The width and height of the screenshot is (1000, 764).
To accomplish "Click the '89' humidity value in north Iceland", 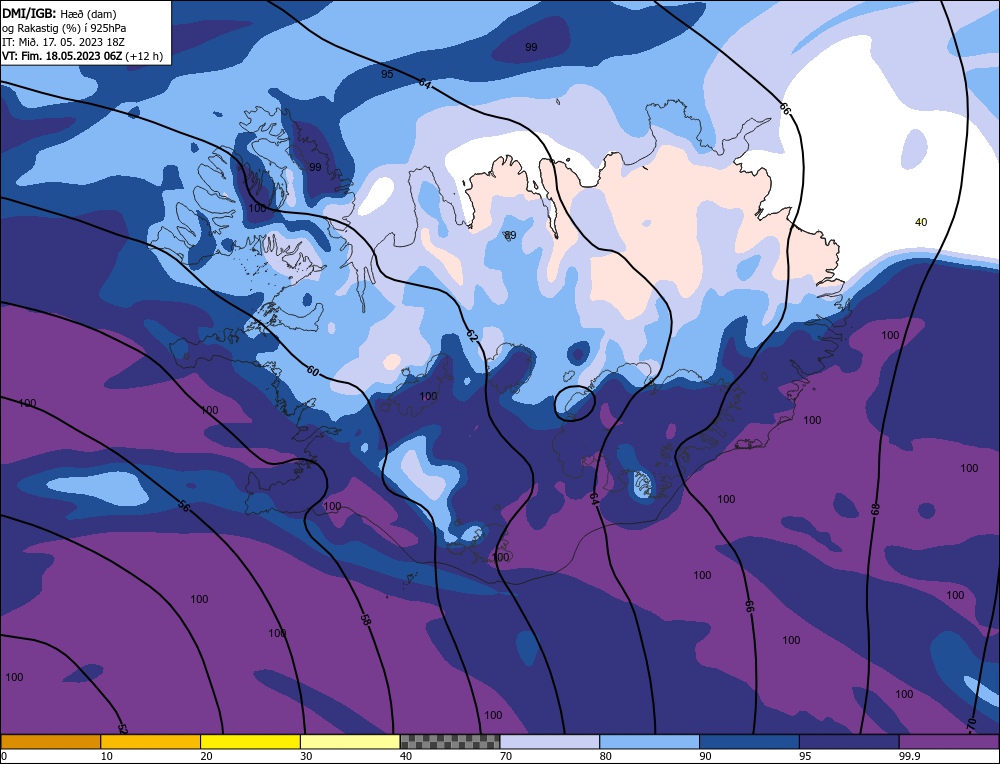I will (x=510, y=235).
